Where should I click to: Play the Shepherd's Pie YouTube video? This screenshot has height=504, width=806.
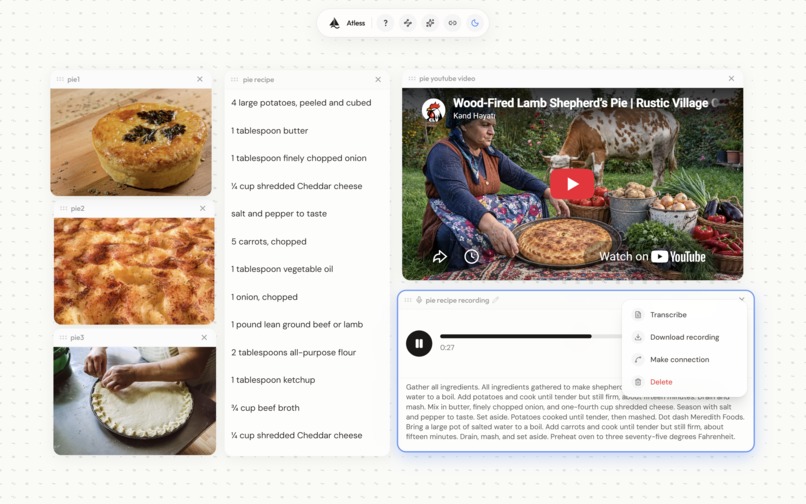pyautogui.click(x=572, y=184)
